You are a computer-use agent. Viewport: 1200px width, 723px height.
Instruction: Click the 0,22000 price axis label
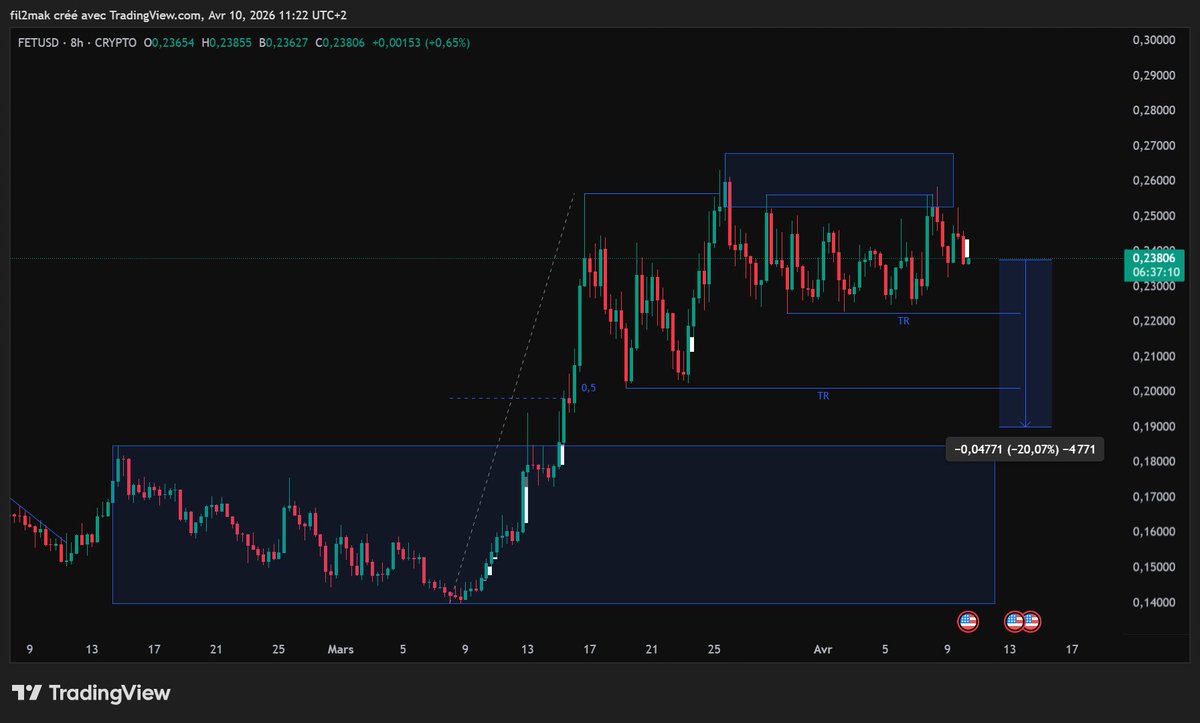[x=1153, y=321]
